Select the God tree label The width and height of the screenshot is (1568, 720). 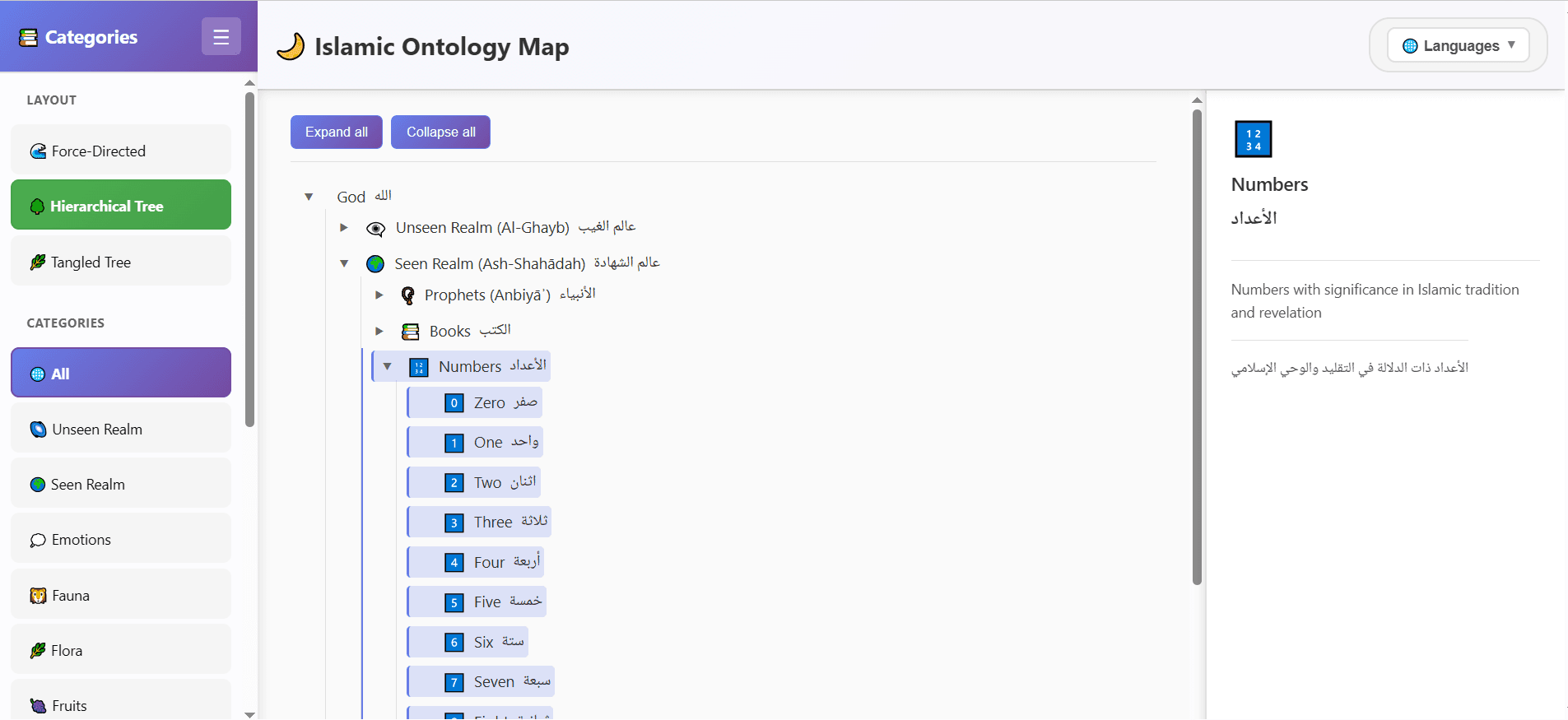(351, 197)
